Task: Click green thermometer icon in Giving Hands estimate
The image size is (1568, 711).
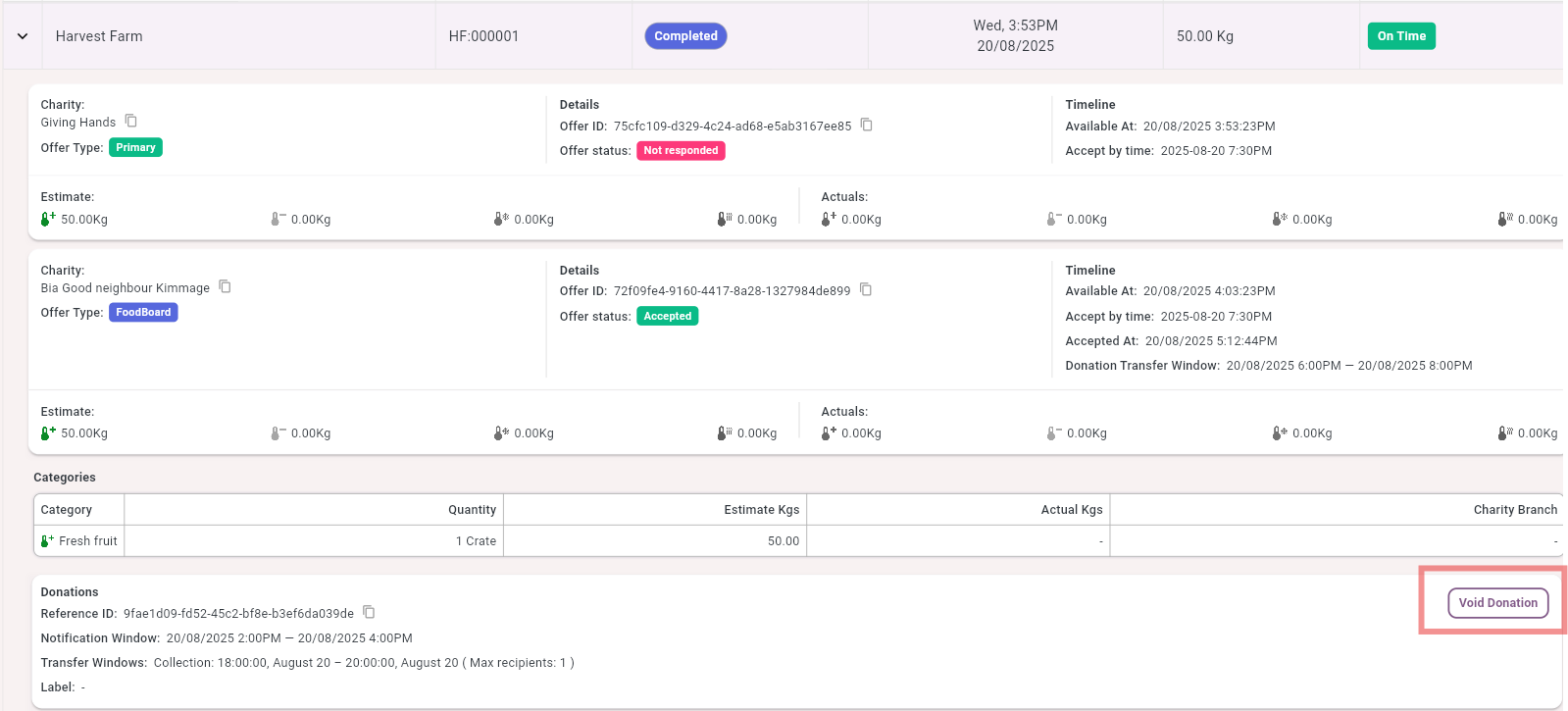Action: pyautogui.click(x=47, y=220)
